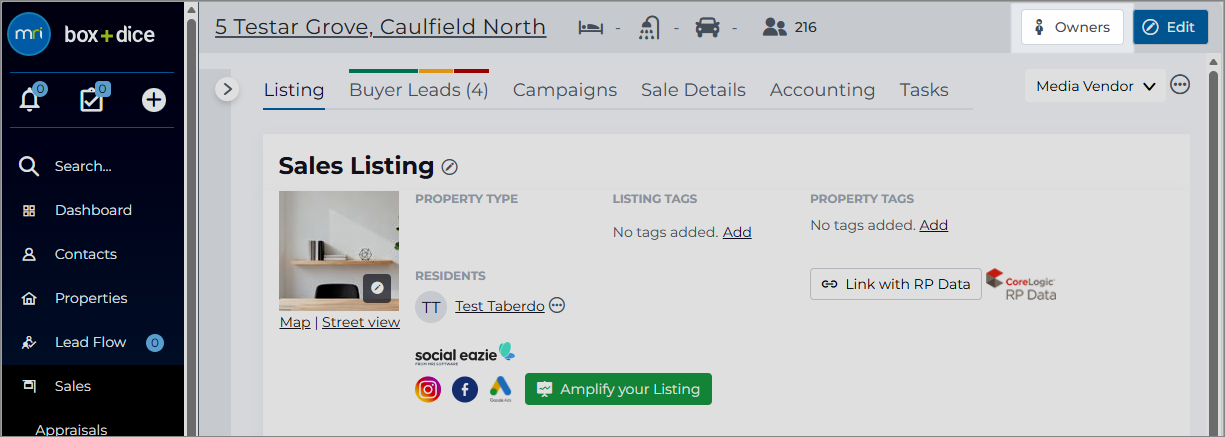The height and width of the screenshot is (437, 1225).
Task: Open the Sale Details tab
Action: 693,90
